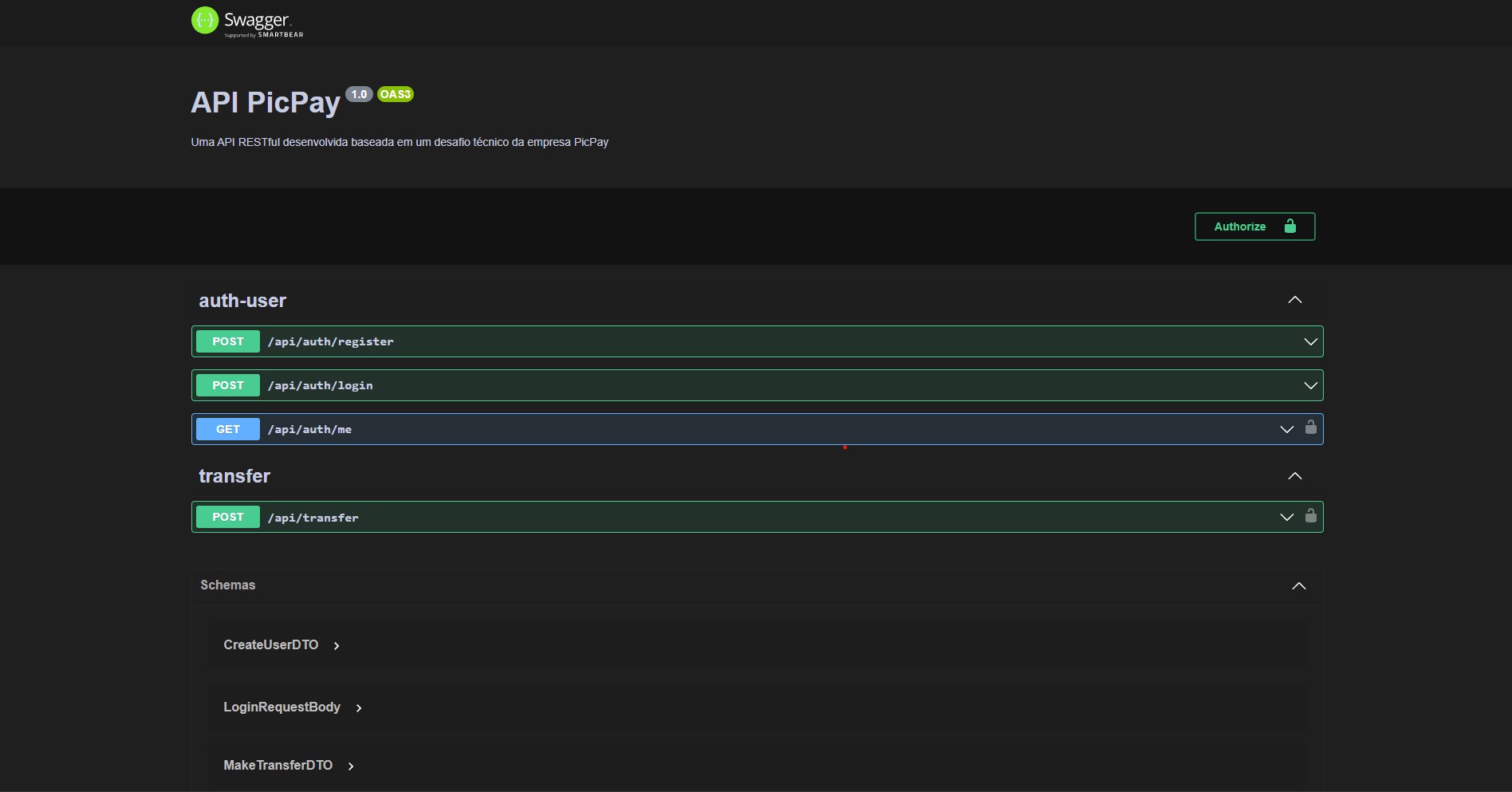Click the /api/auth/login path text
The height and width of the screenshot is (792, 1512).
click(x=321, y=385)
